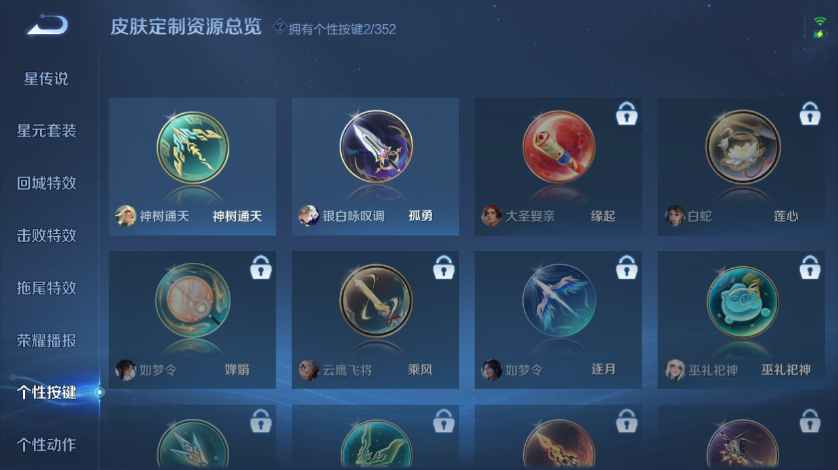Open the 云鹰飞将 乘风 card
Screen dimensions: 838x470
point(375,320)
